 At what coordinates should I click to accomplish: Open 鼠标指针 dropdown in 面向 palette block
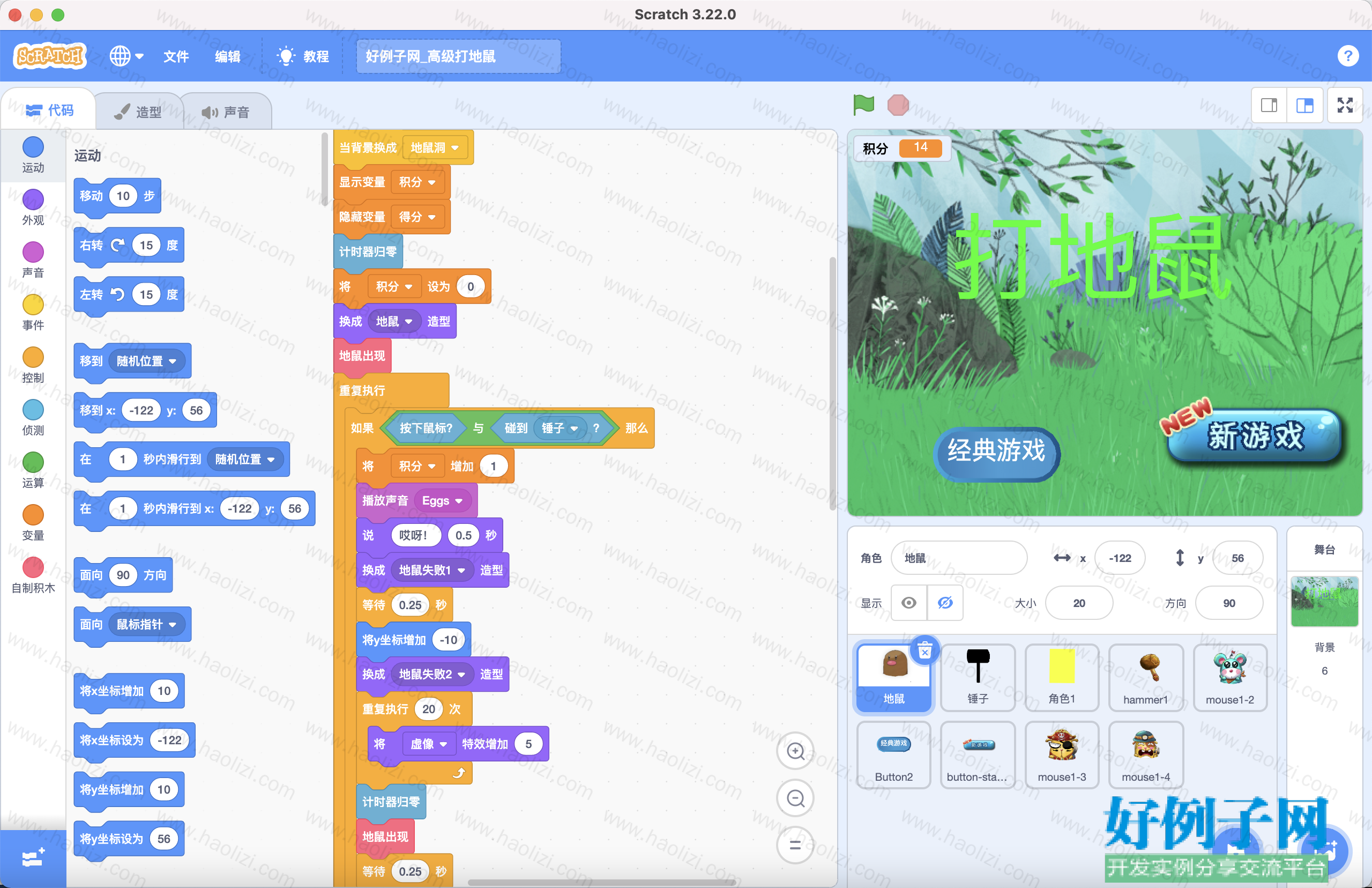point(146,625)
